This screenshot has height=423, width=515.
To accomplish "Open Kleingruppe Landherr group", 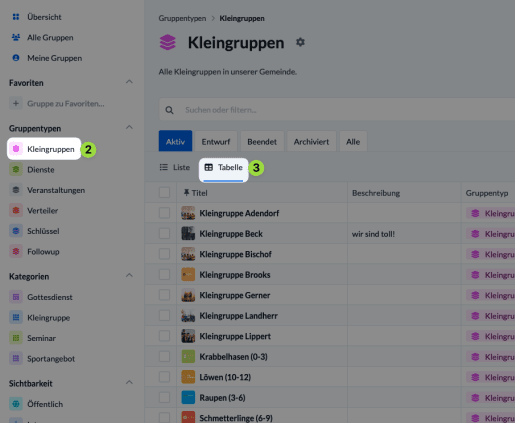I will point(238,316).
